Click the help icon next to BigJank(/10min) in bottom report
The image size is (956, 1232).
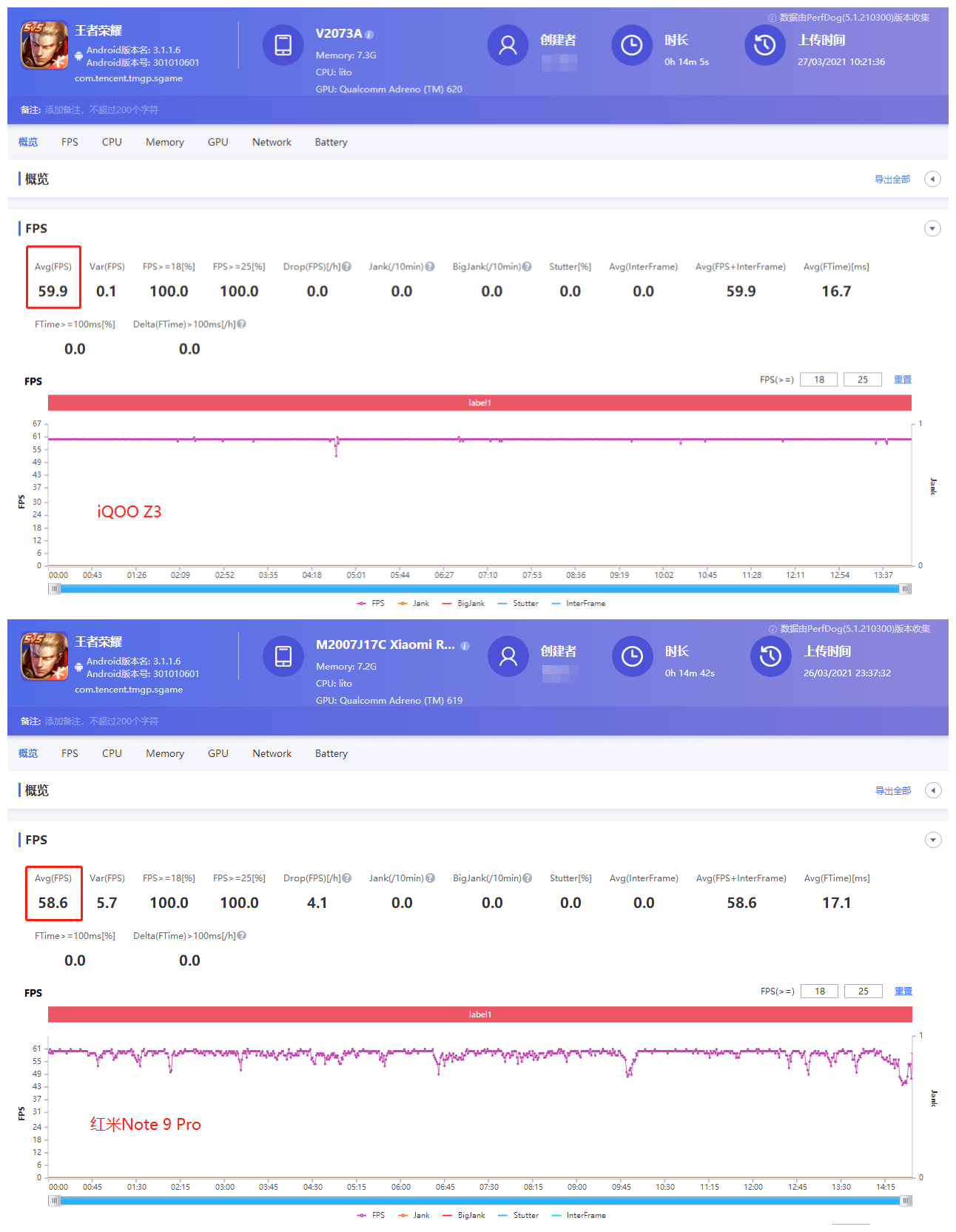(x=528, y=878)
